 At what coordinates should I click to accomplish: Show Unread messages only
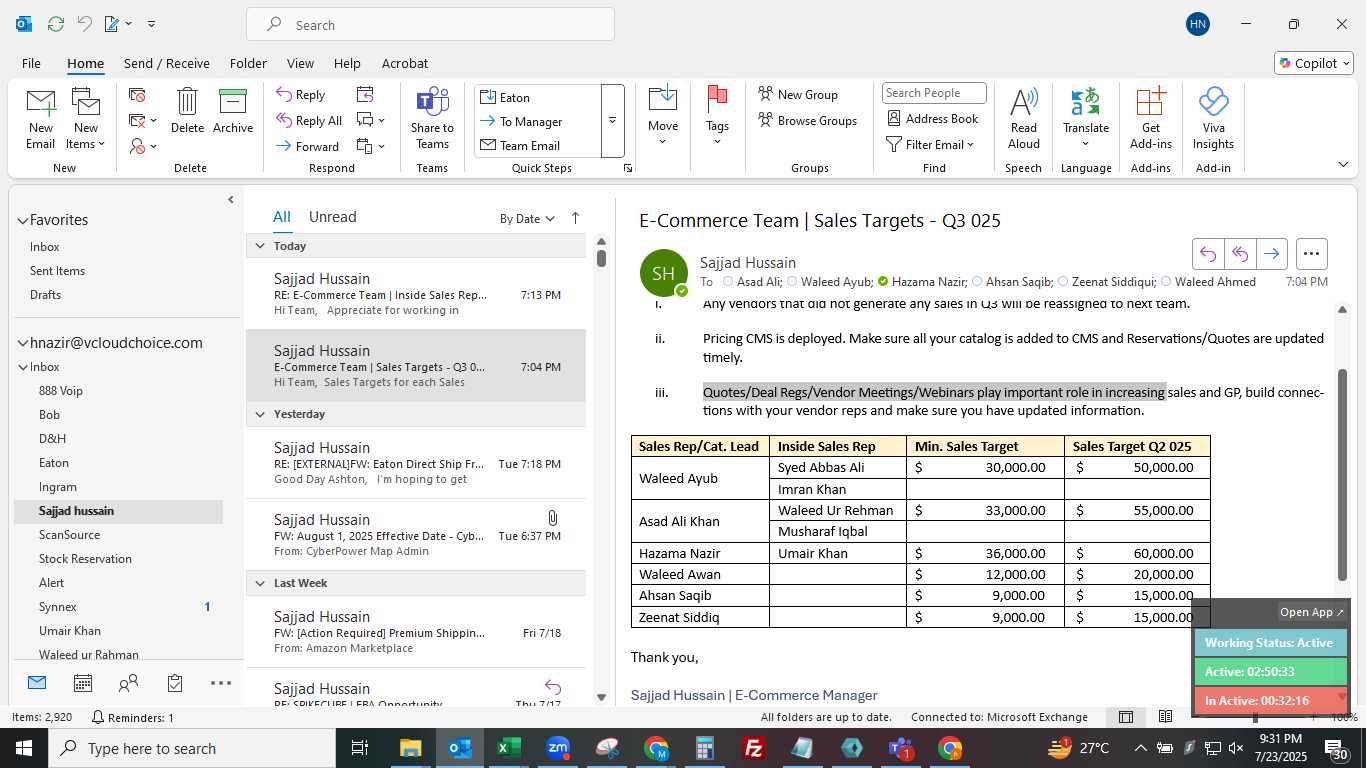tap(332, 217)
